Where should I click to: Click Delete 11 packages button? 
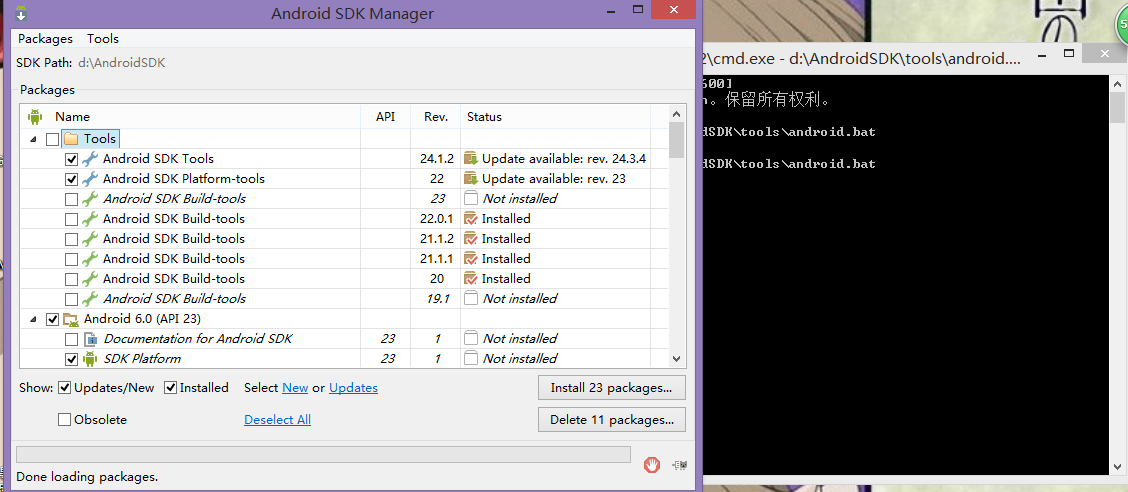pyautogui.click(x=611, y=419)
